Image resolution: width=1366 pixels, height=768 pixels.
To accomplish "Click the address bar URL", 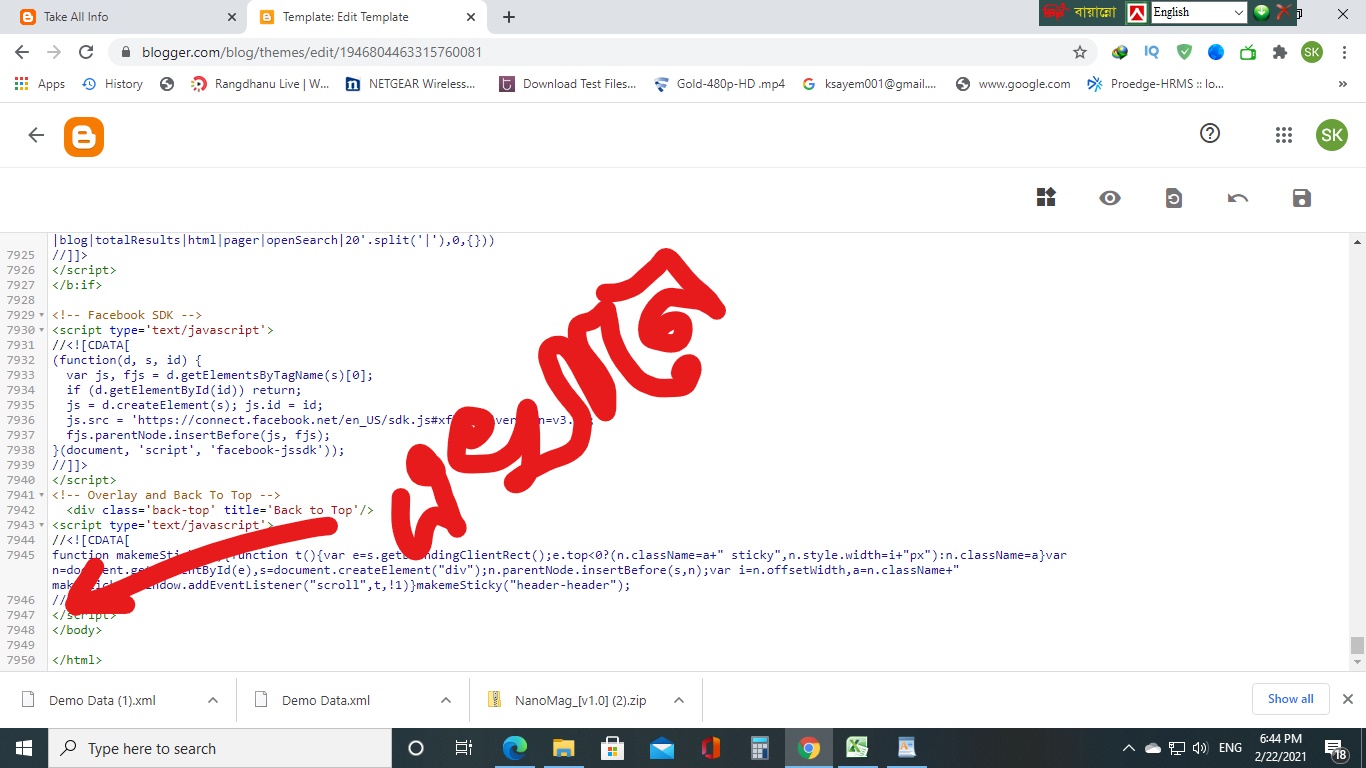I will click(311, 52).
